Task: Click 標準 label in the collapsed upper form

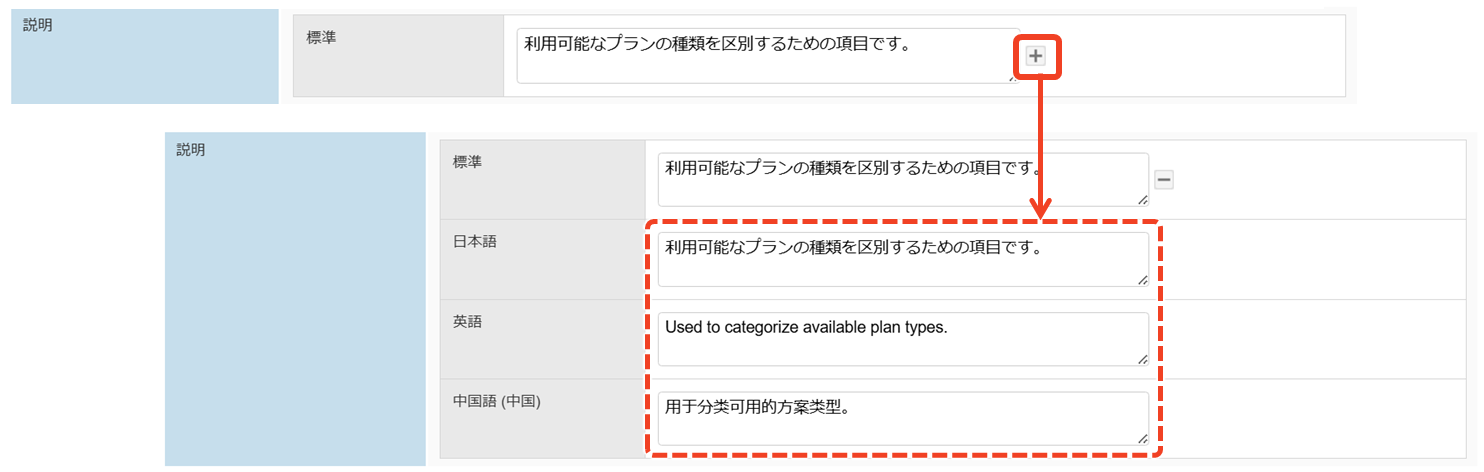Action: 321,38
